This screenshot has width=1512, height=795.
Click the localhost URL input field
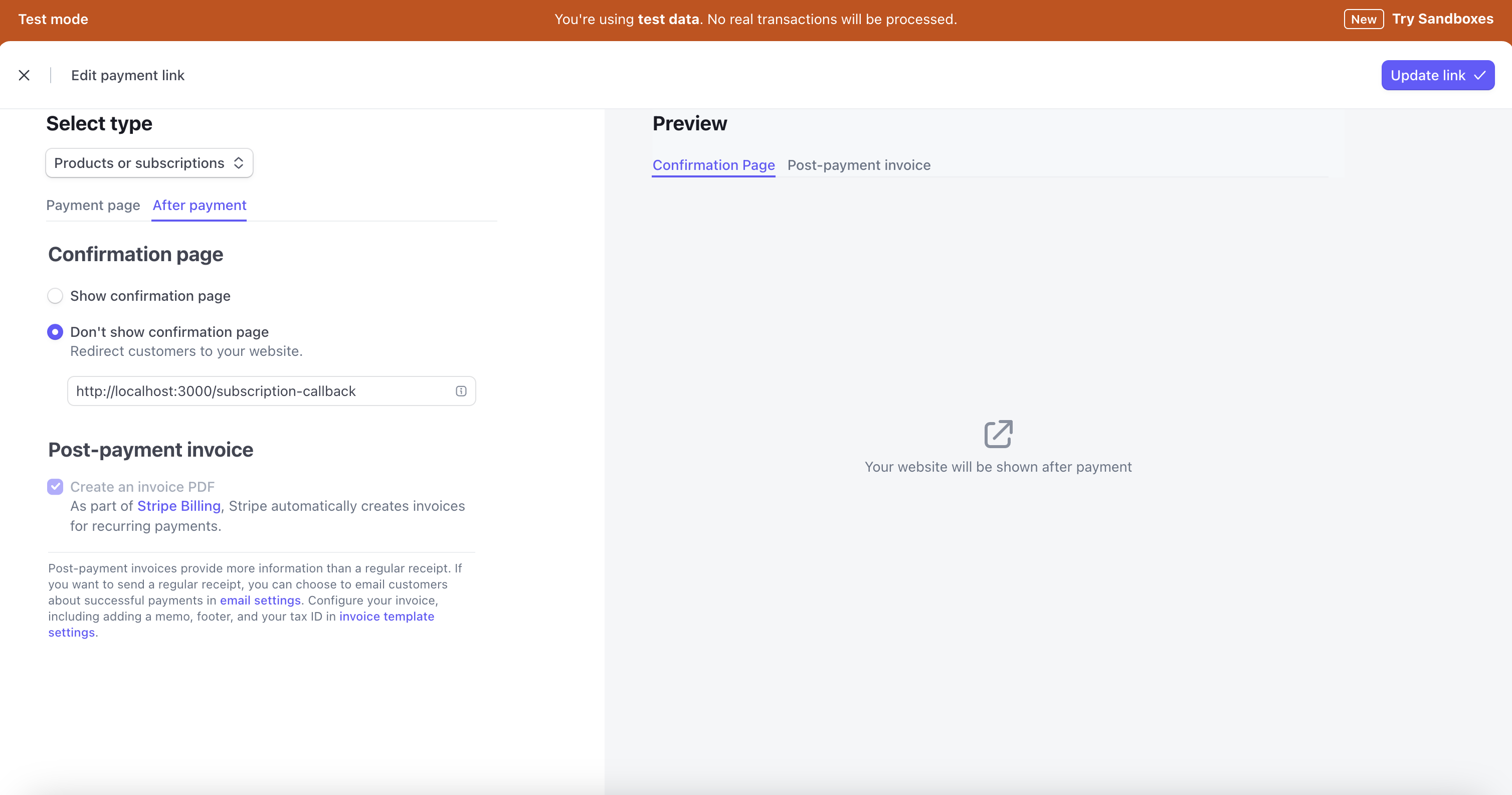[271, 390]
